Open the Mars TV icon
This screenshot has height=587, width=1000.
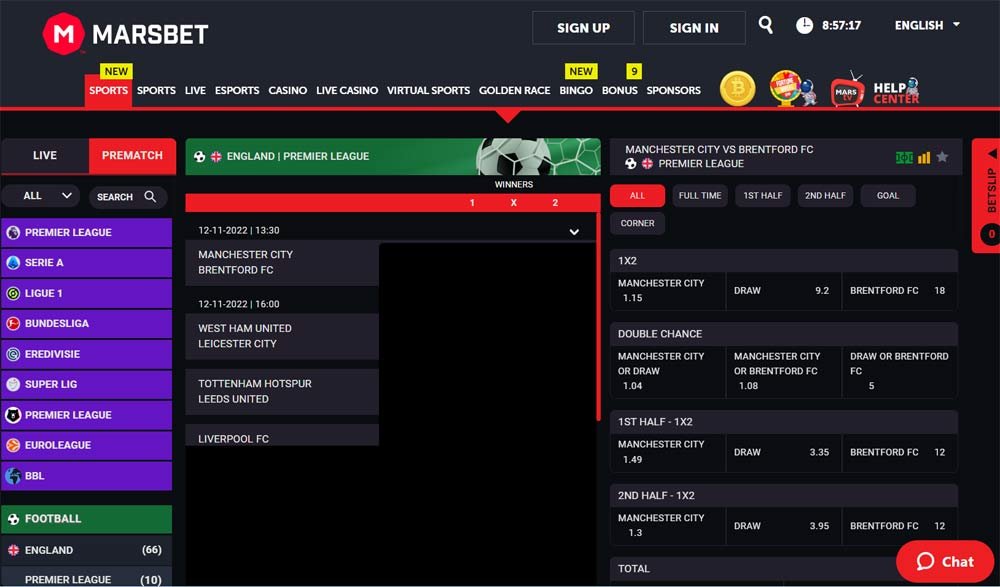tap(847, 89)
